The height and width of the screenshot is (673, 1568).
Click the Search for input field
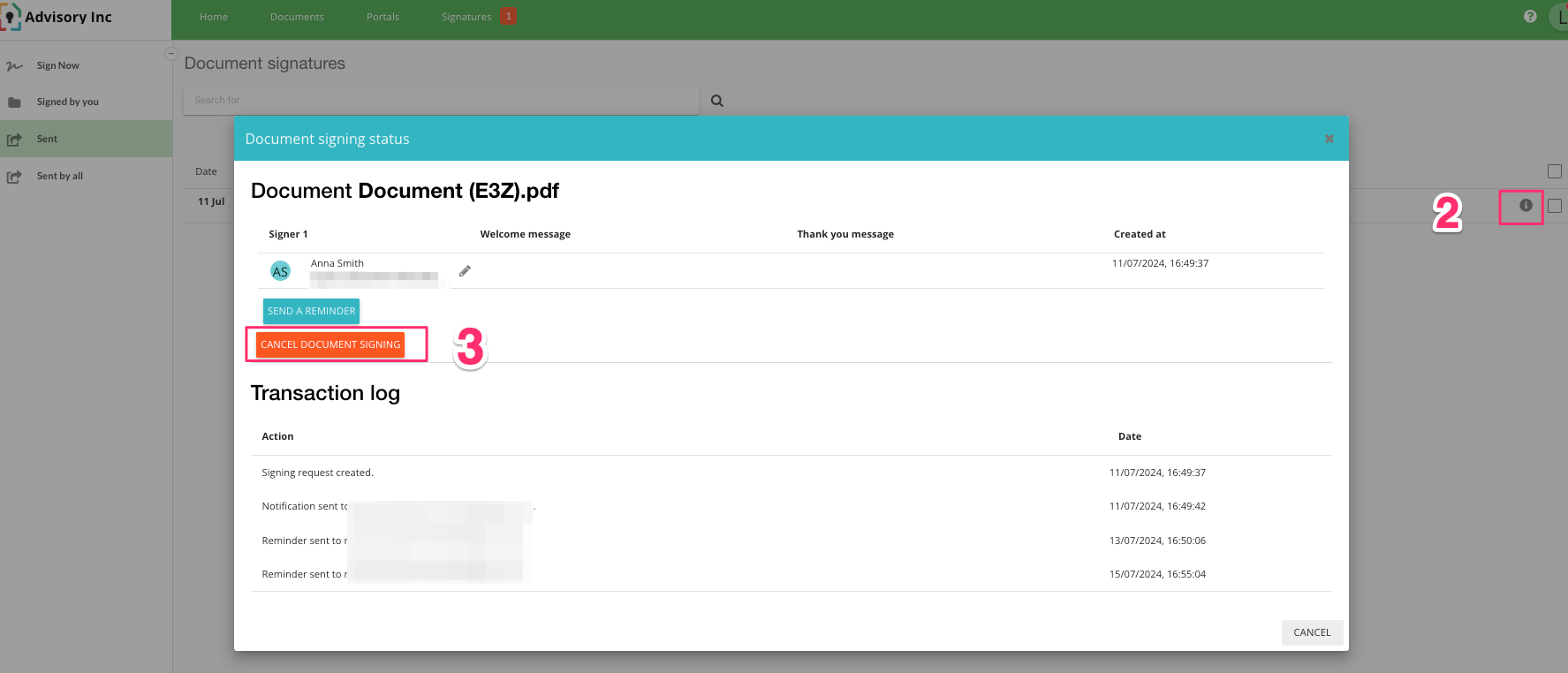point(440,101)
